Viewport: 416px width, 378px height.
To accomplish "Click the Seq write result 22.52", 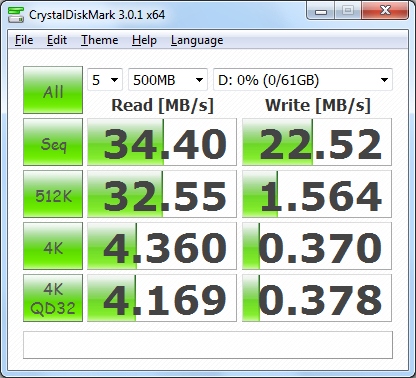I will click(317, 142).
